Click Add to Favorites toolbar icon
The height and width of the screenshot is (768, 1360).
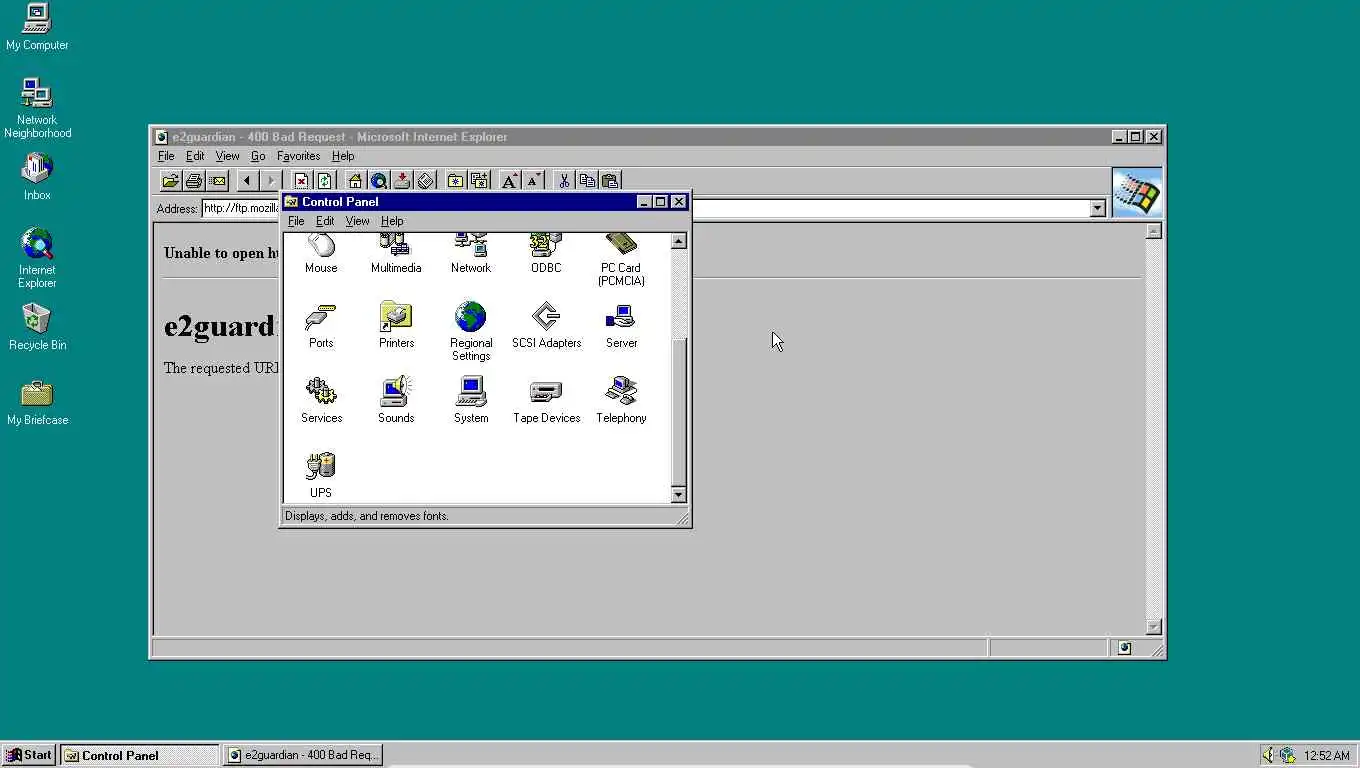point(479,180)
